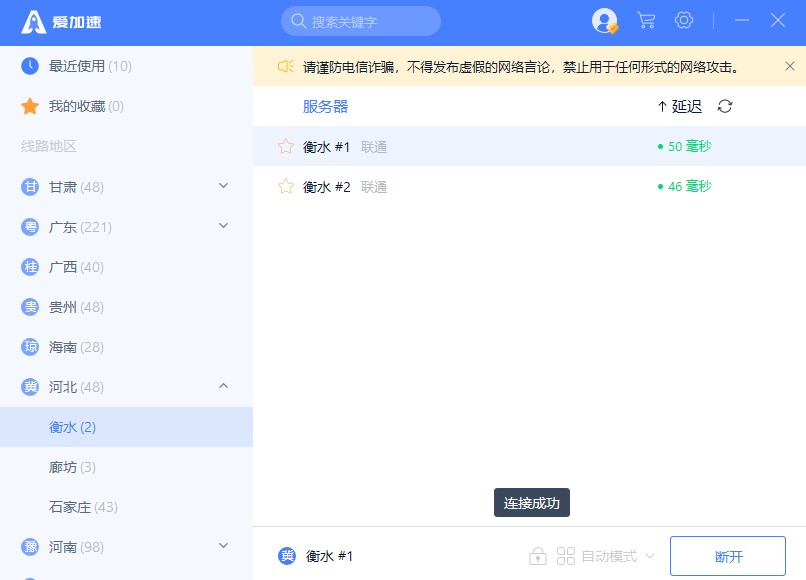Expand the 甘肃 region chevron
The width and height of the screenshot is (806, 580).
223,186
